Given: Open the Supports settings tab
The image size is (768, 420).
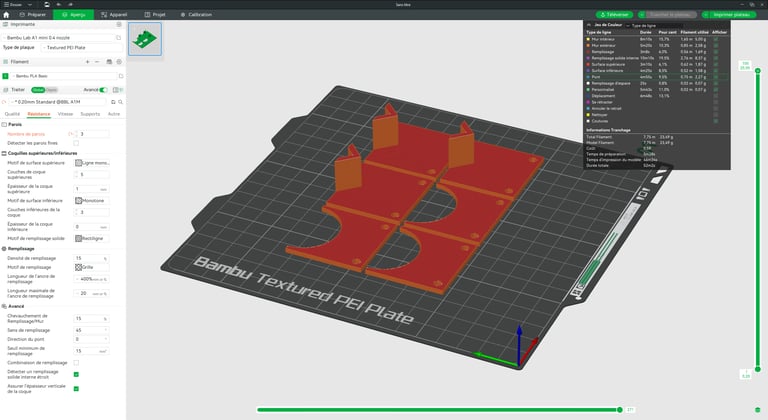Looking at the screenshot, I should pyautogui.click(x=90, y=114).
